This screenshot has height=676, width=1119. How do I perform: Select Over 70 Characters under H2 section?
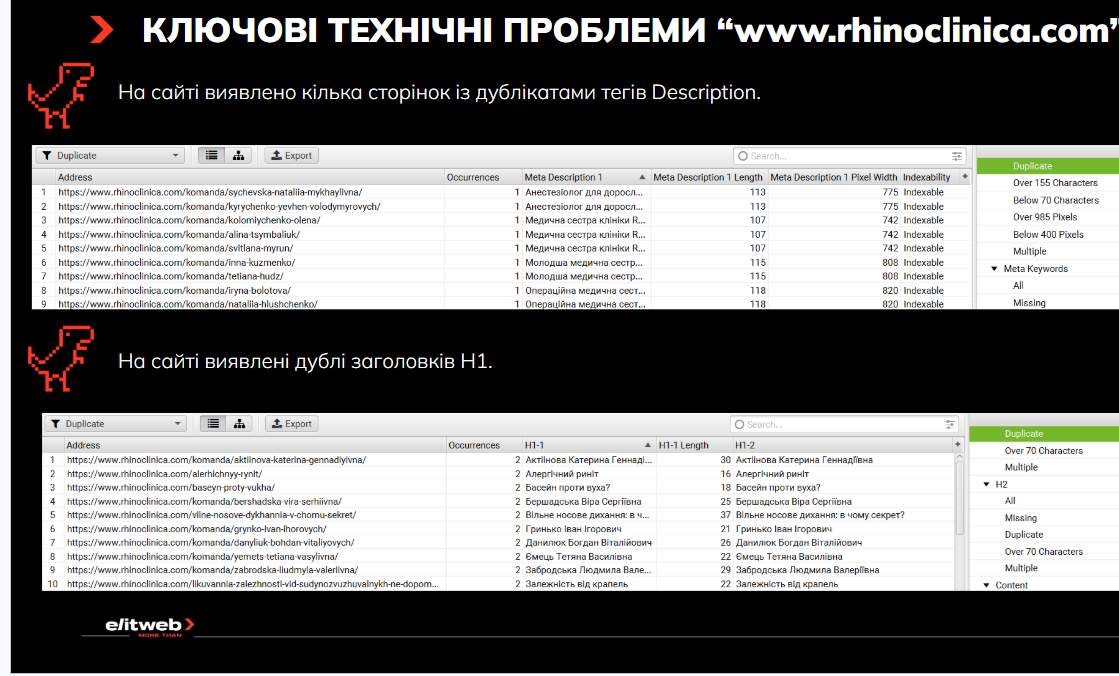tap(1043, 552)
